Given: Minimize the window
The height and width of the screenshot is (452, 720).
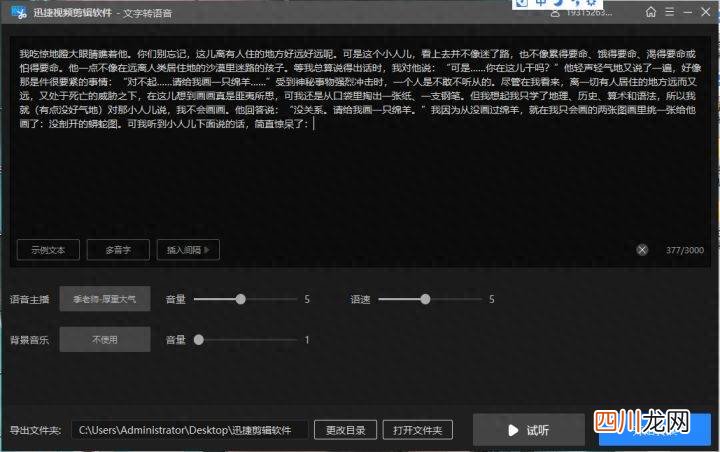Looking at the screenshot, I should (x=687, y=12).
